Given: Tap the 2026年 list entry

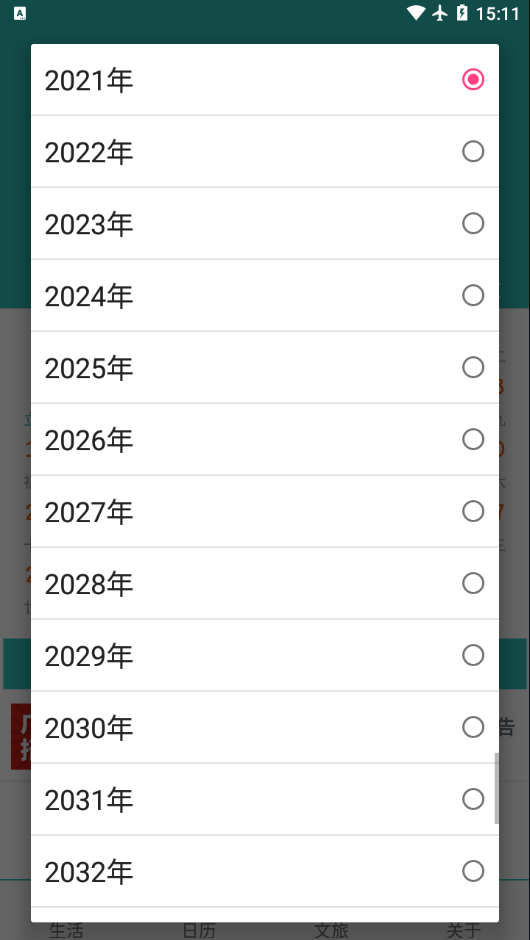Looking at the screenshot, I should pyautogui.click(x=264, y=439).
